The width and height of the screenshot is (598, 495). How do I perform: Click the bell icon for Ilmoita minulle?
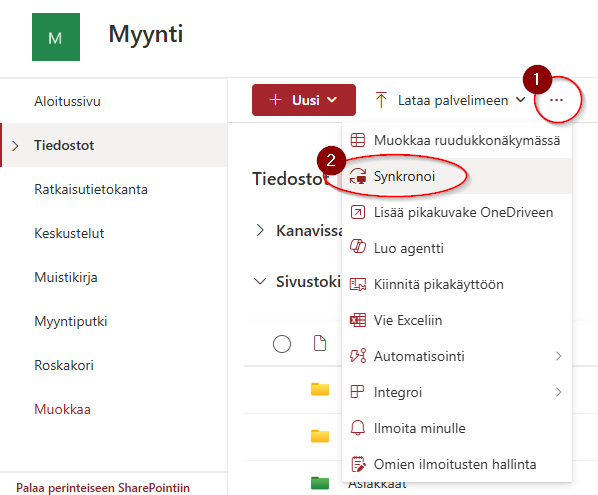(358, 428)
